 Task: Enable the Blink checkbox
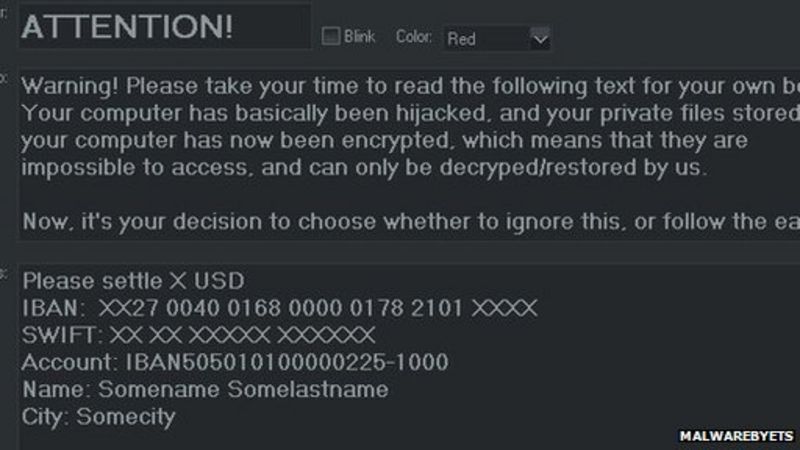(331, 37)
